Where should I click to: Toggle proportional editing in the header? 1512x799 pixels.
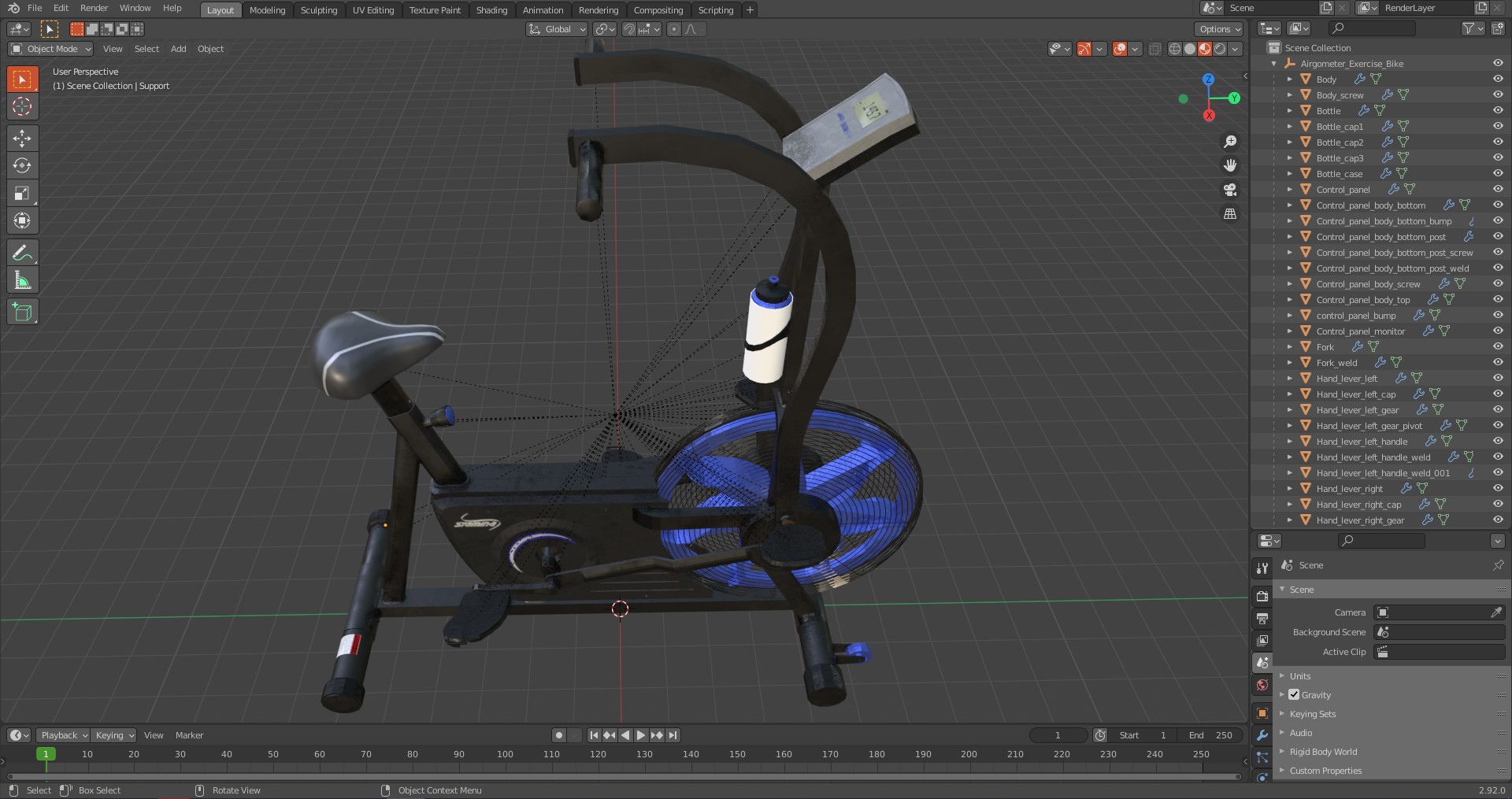pos(674,29)
